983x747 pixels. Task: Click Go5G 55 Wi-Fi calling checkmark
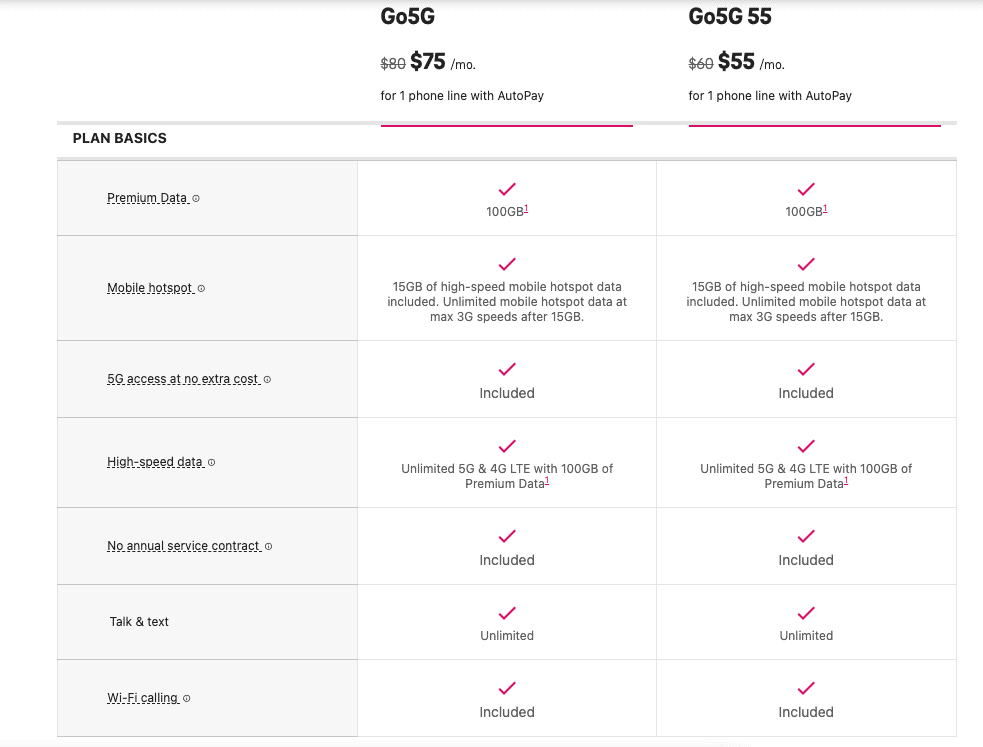(x=806, y=688)
